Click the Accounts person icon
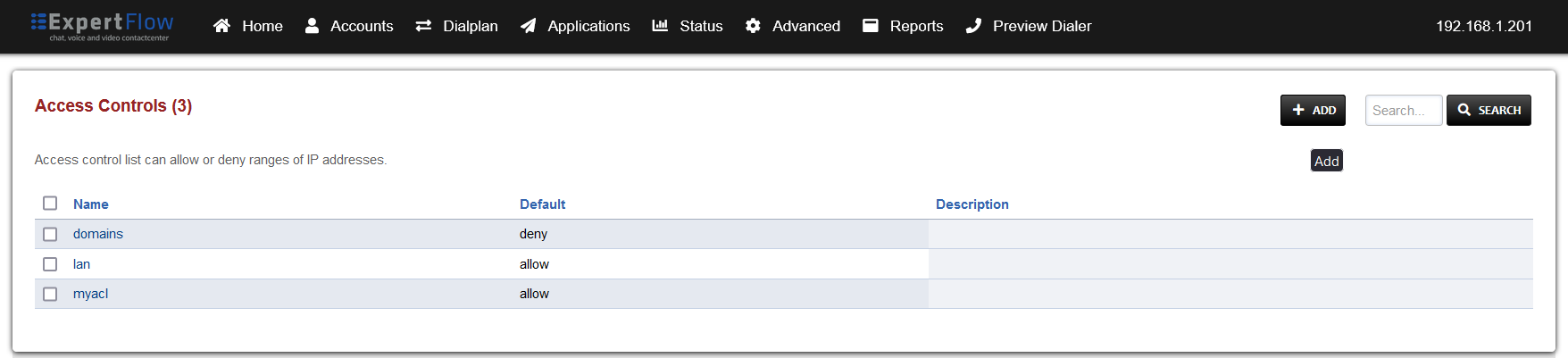The image size is (1568, 358). [x=312, y=26]
